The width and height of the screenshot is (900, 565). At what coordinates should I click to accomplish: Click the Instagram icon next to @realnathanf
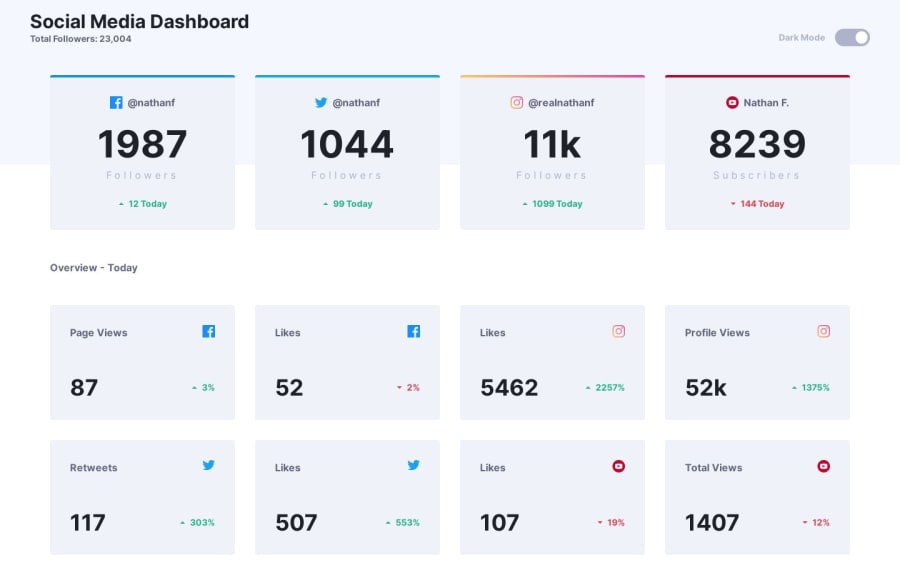point(517,102)
